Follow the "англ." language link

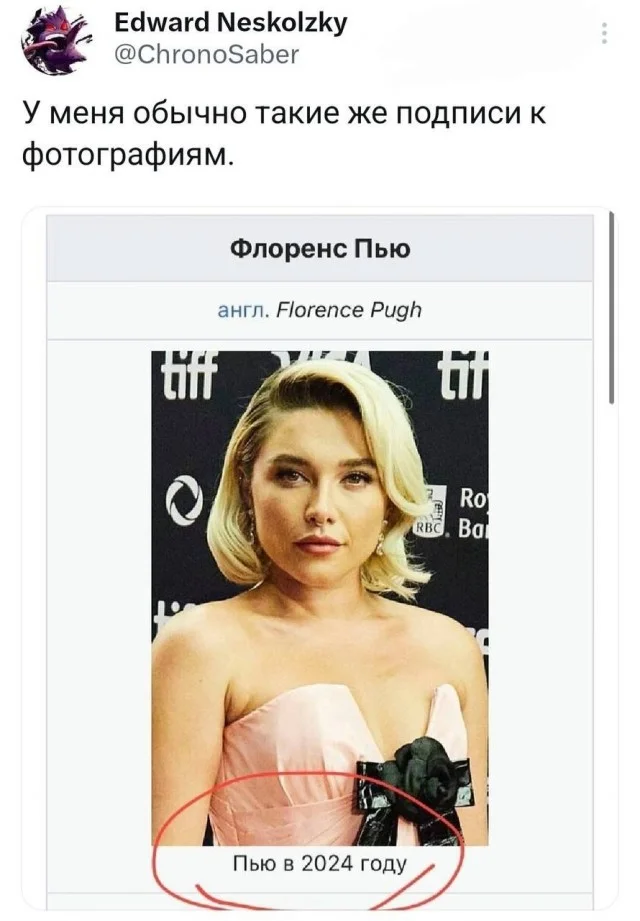tap(242, 309)
